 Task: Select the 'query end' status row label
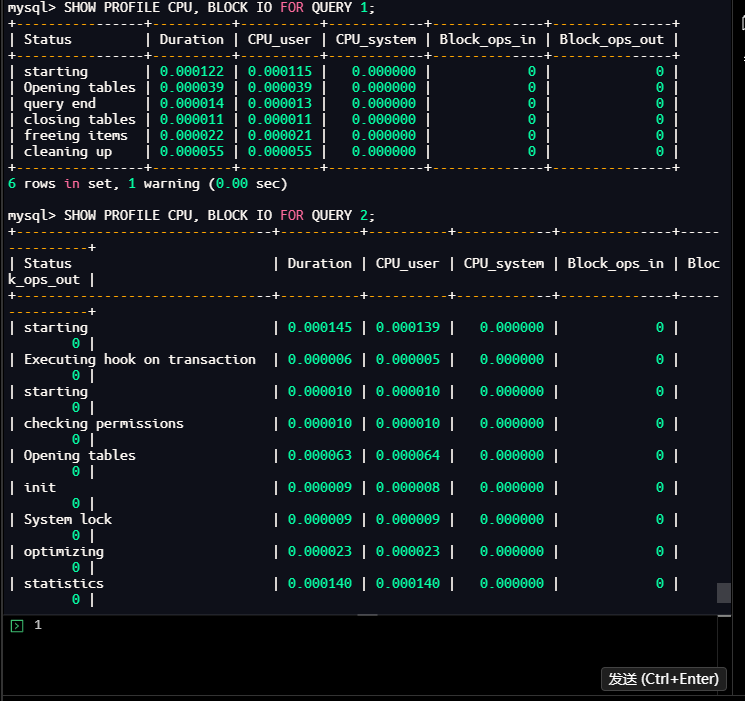[60, 104]
